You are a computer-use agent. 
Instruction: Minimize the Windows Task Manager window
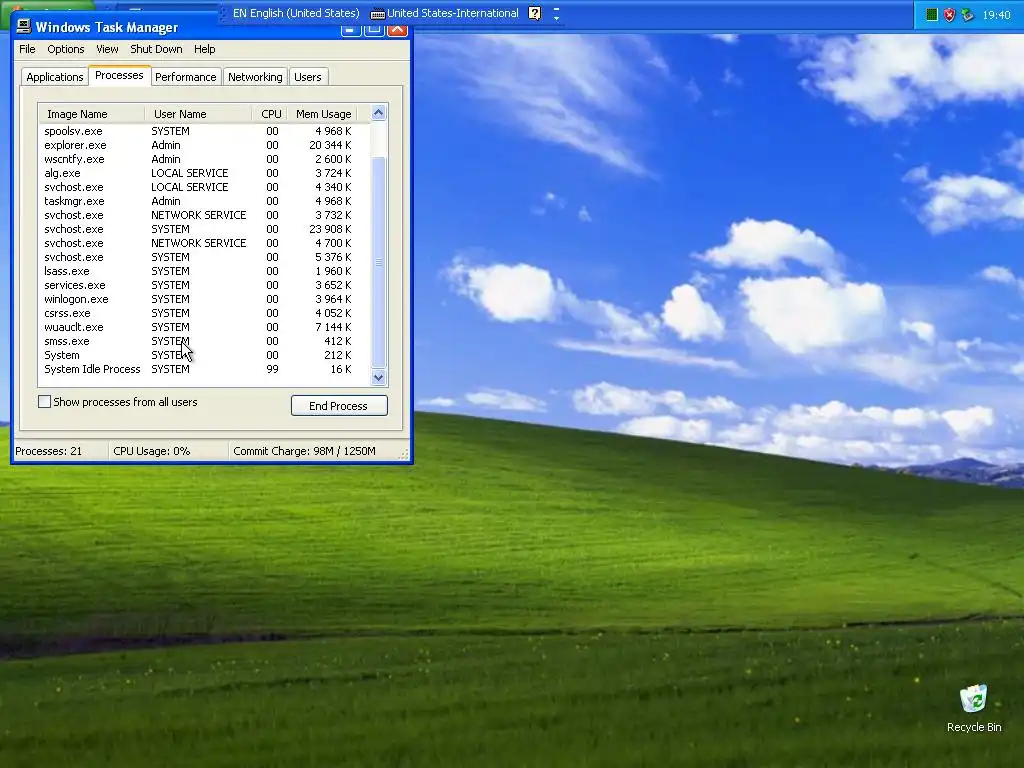351,29
